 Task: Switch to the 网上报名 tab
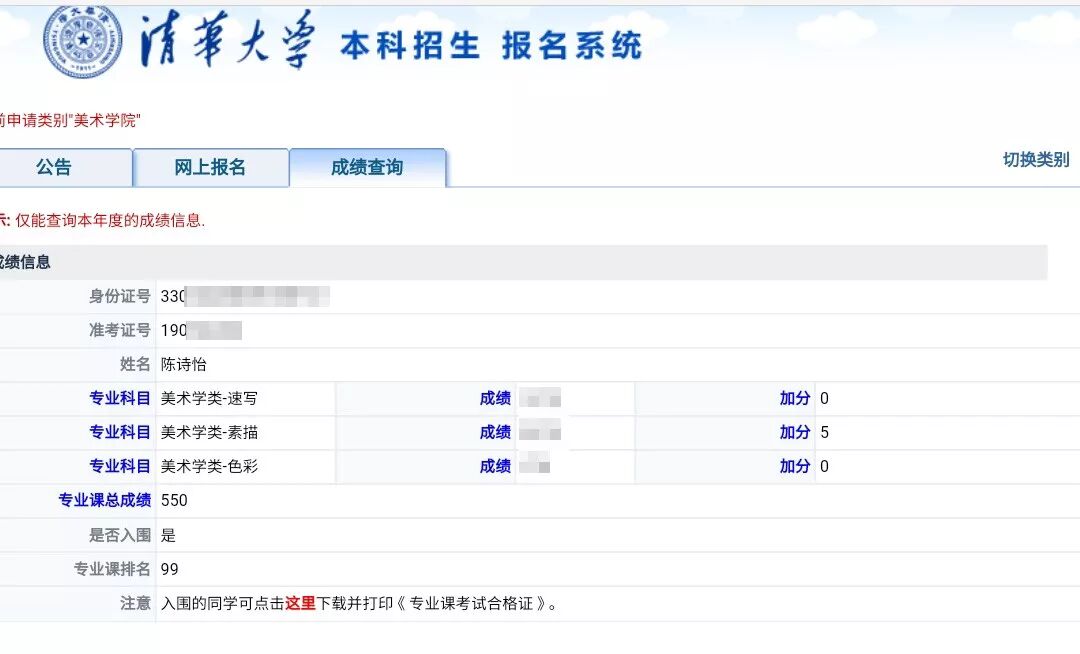point(211,167)
